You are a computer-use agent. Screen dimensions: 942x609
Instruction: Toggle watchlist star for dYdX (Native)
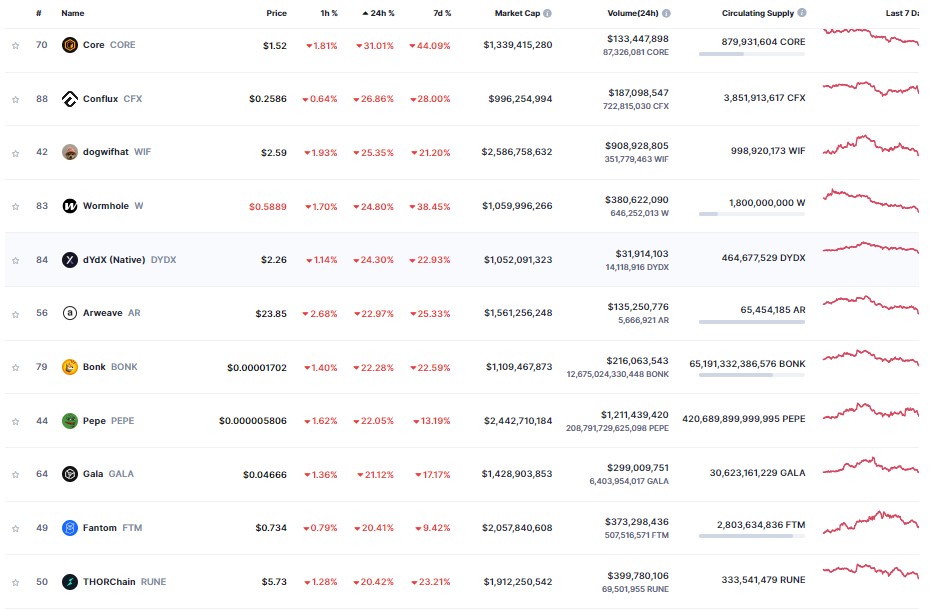(x=15, y=260)
